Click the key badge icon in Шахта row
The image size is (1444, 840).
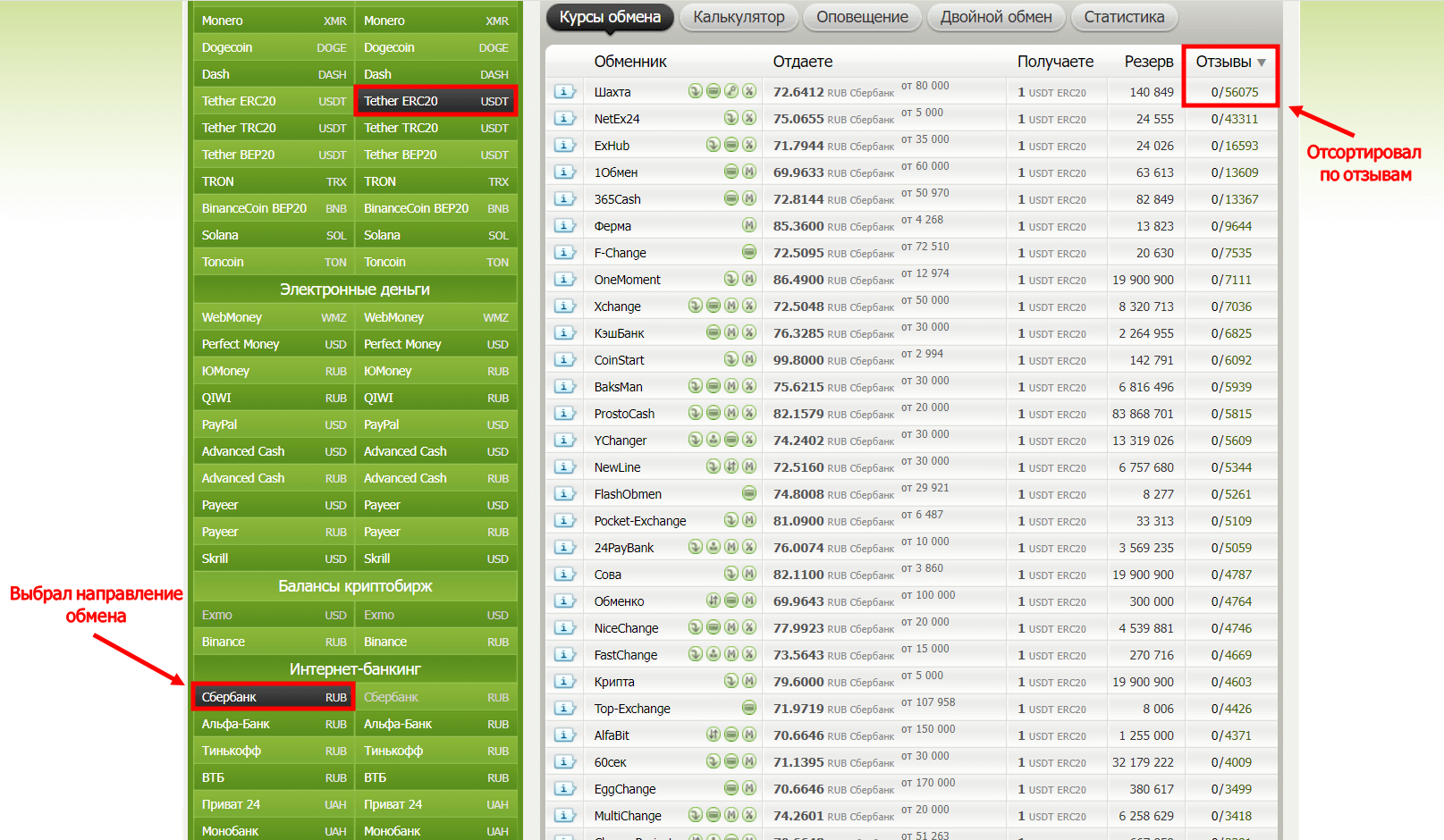pyautogui.click(x=731, y=91)
